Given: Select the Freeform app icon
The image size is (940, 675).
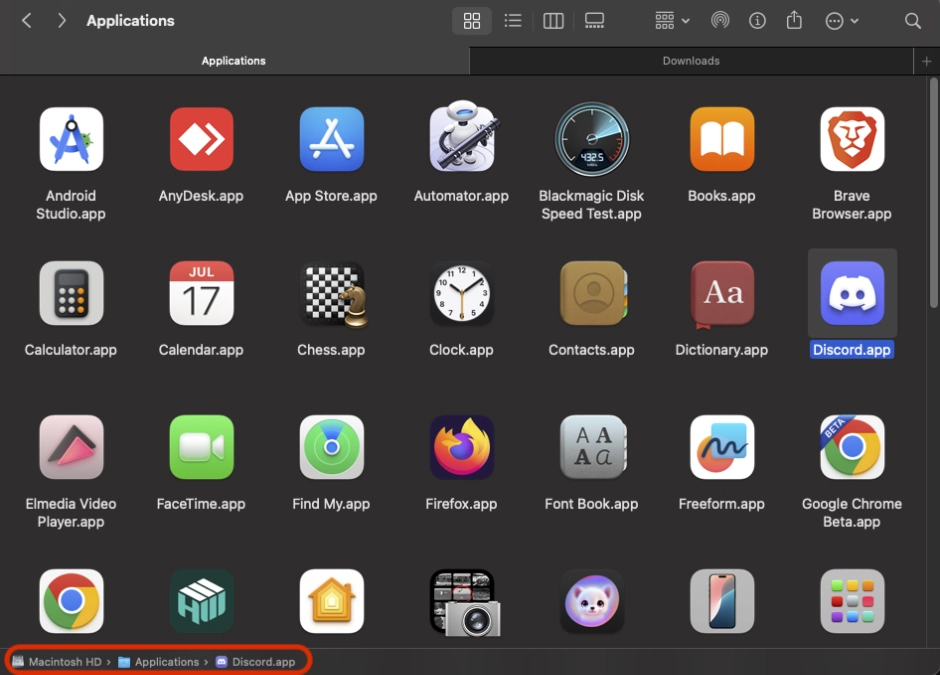Looking at the screenshot, I should click(722, 447).
